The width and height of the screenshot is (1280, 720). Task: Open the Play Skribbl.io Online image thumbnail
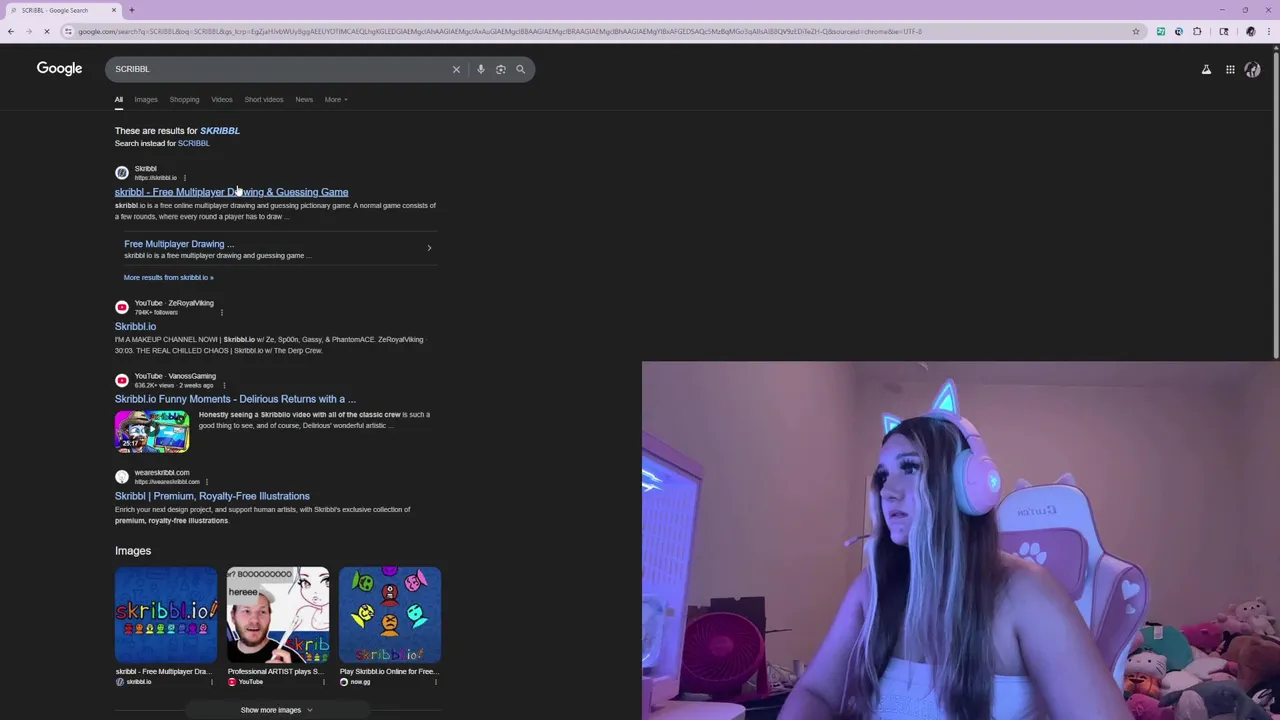pos(390,615)
